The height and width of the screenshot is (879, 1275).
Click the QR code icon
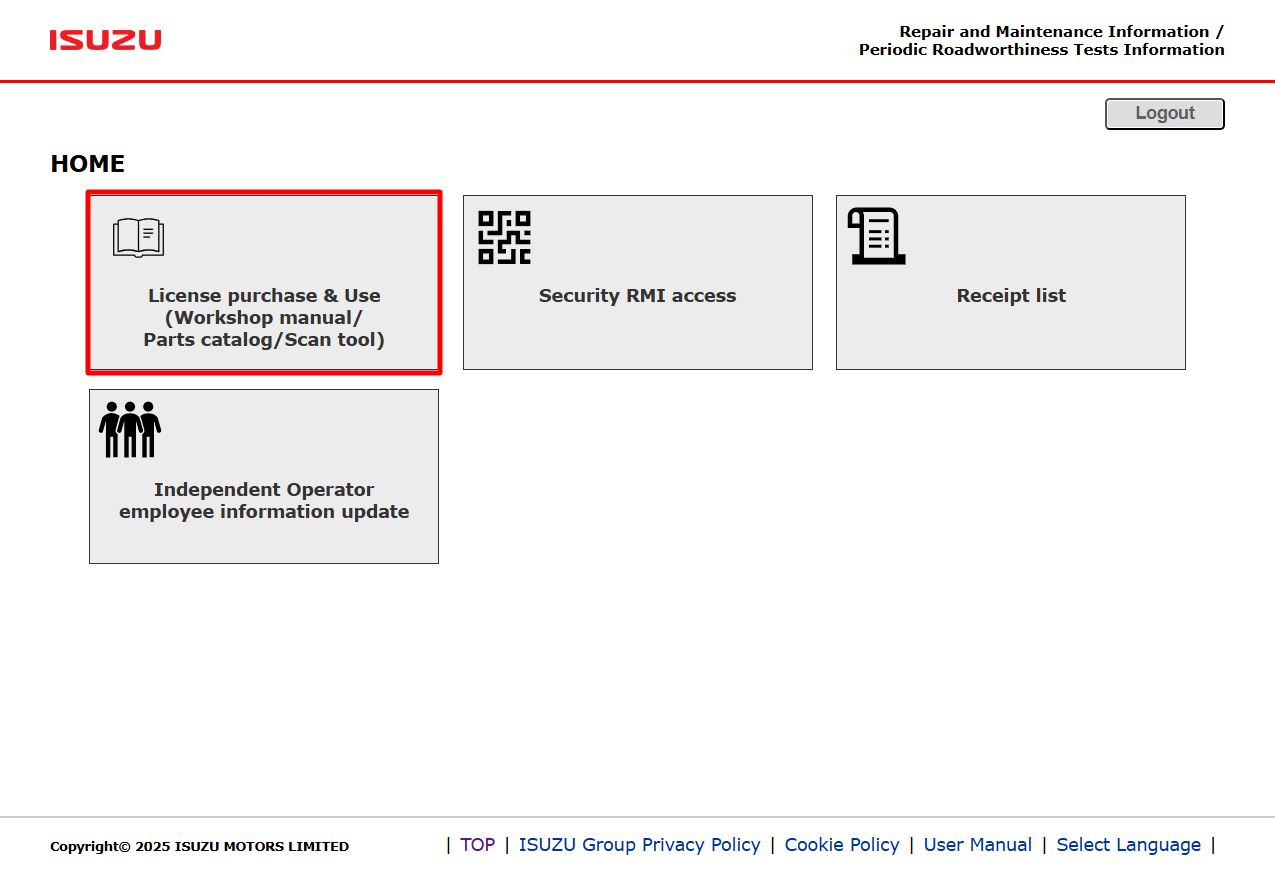[x=504, y=237]
